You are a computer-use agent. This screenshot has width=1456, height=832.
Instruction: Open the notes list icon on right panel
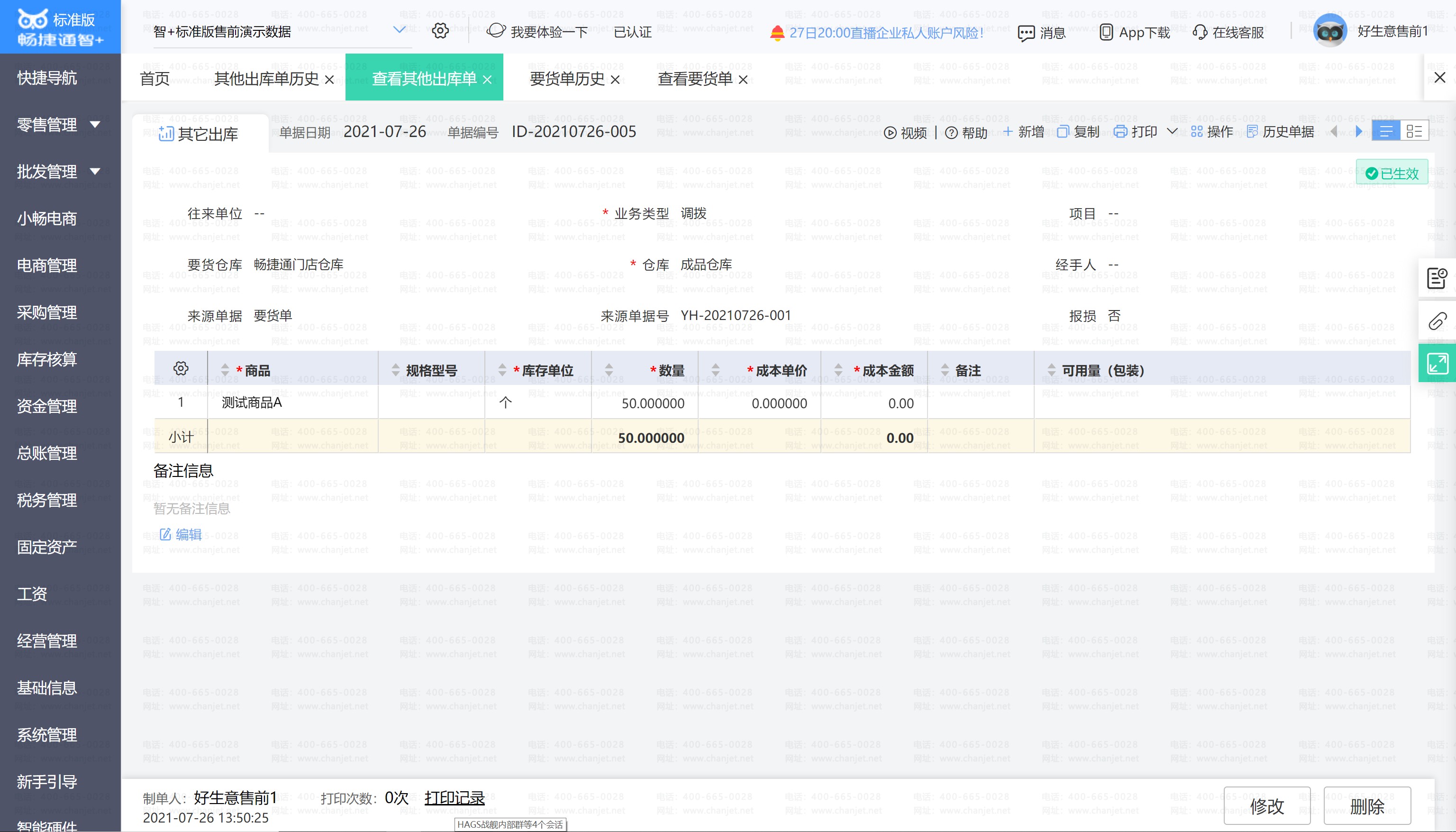[1437, 278]
